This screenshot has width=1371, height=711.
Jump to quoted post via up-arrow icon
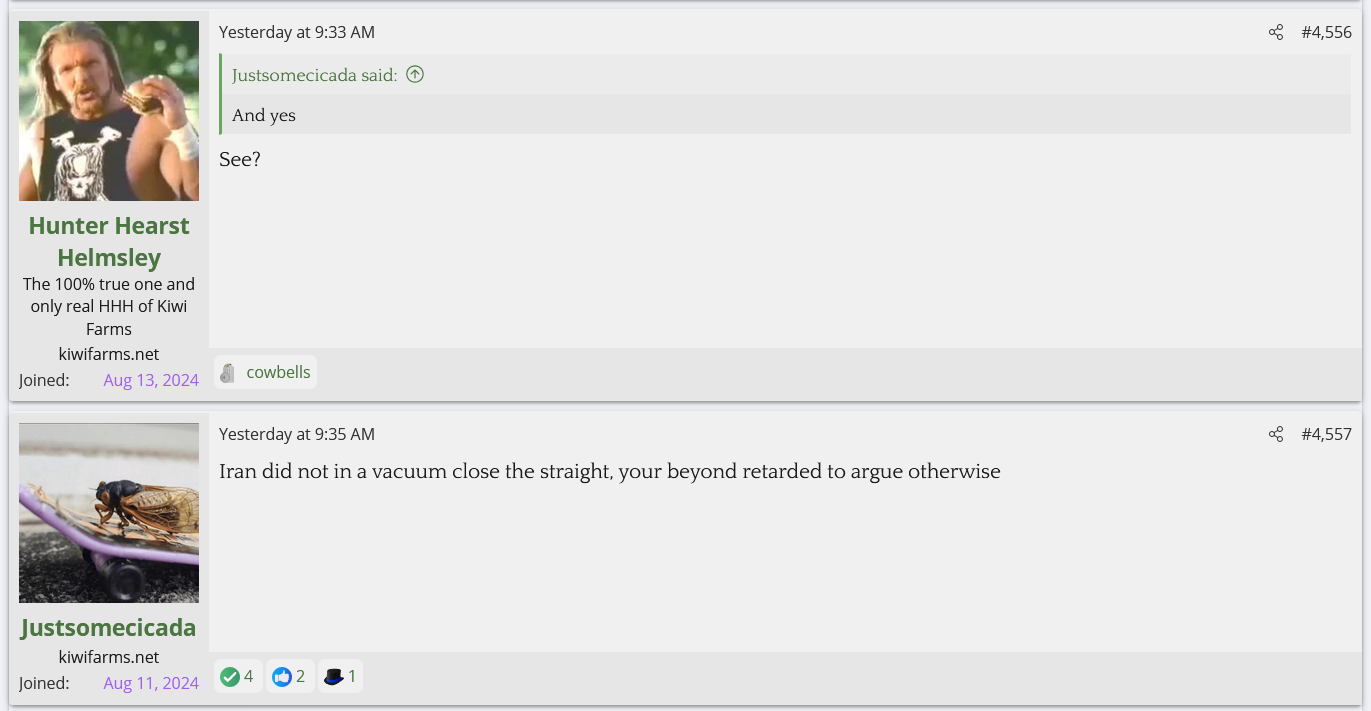coord(415,74)
